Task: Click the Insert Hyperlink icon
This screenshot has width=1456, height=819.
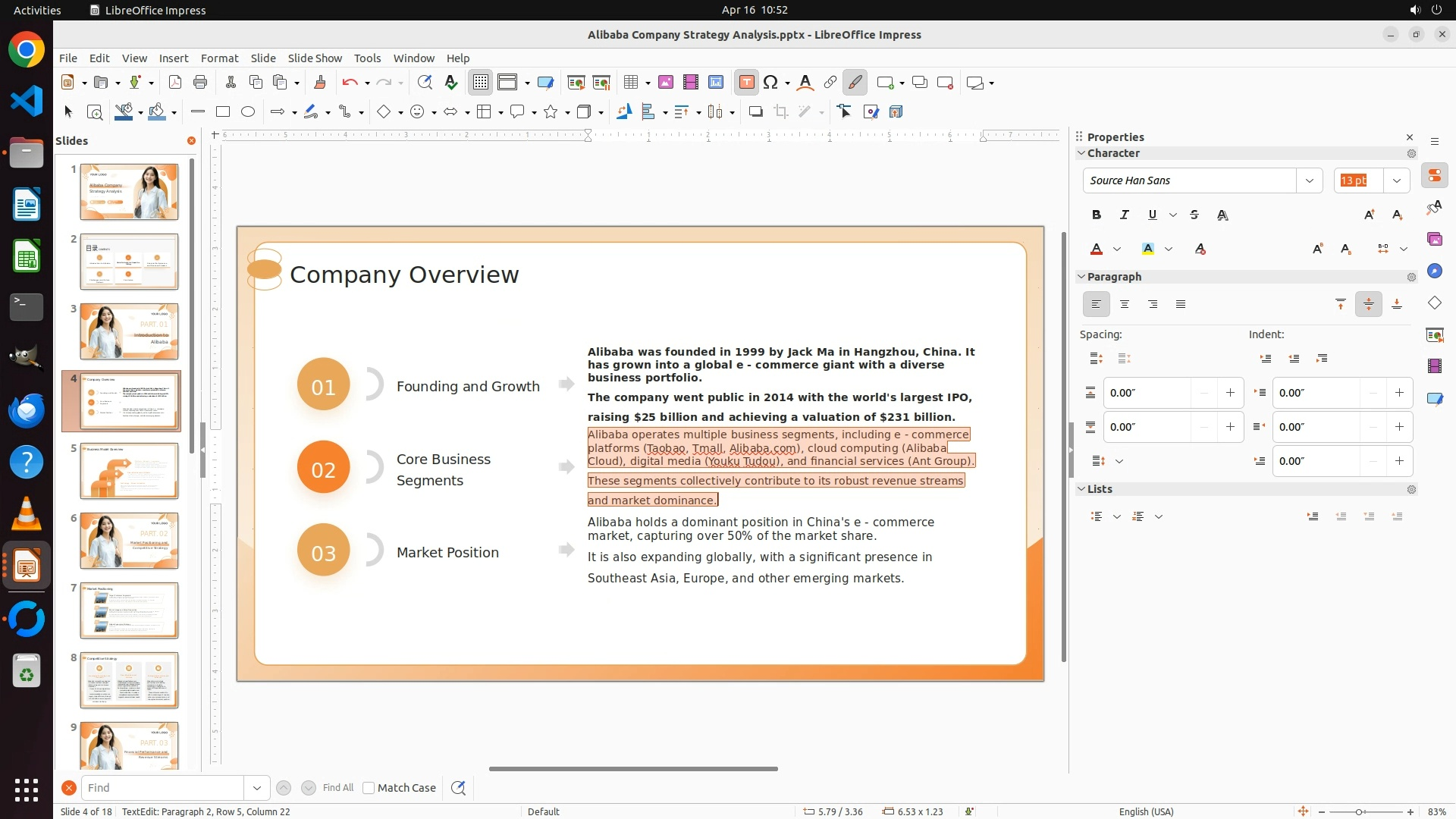Action: tap(830, 83)
